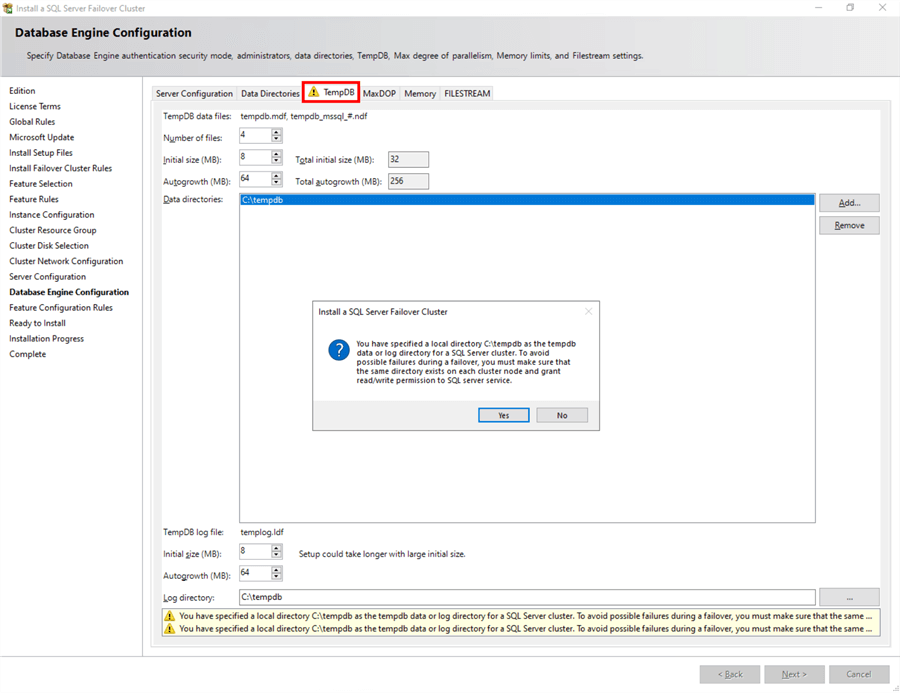This screenshot has width=900, height=693.
Task: Increase log file Autogrowth value
Action: tap(277, 570)
